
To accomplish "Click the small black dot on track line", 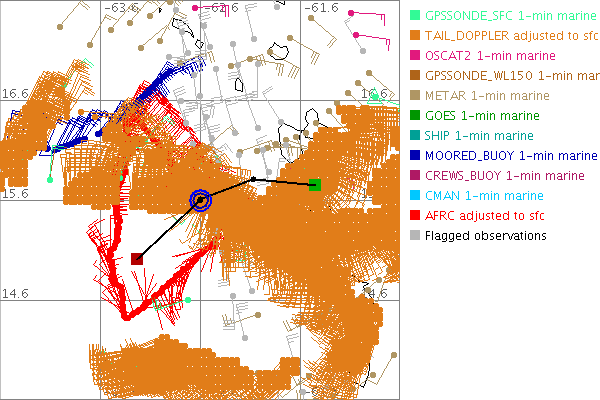I will click(253, 180).
